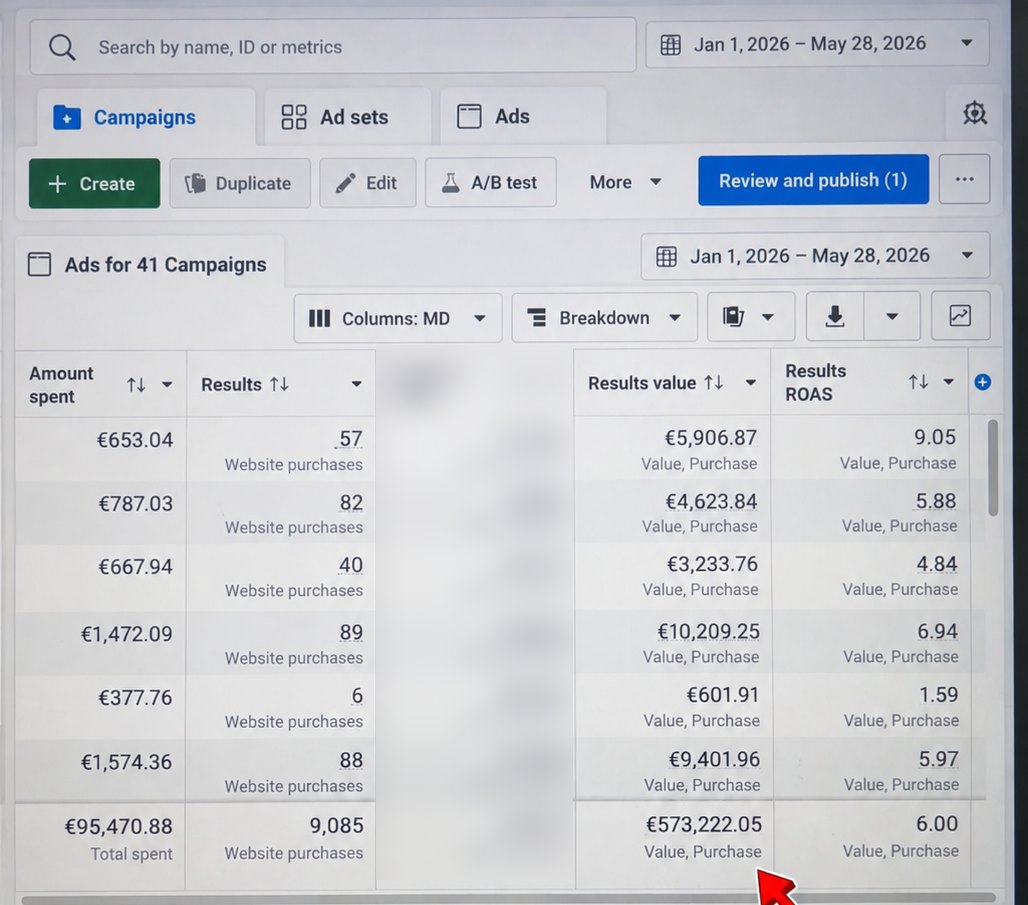Open the charts view icon
Image resolution: width=1028 pixels, height=905 pixels.
(960, 315)
